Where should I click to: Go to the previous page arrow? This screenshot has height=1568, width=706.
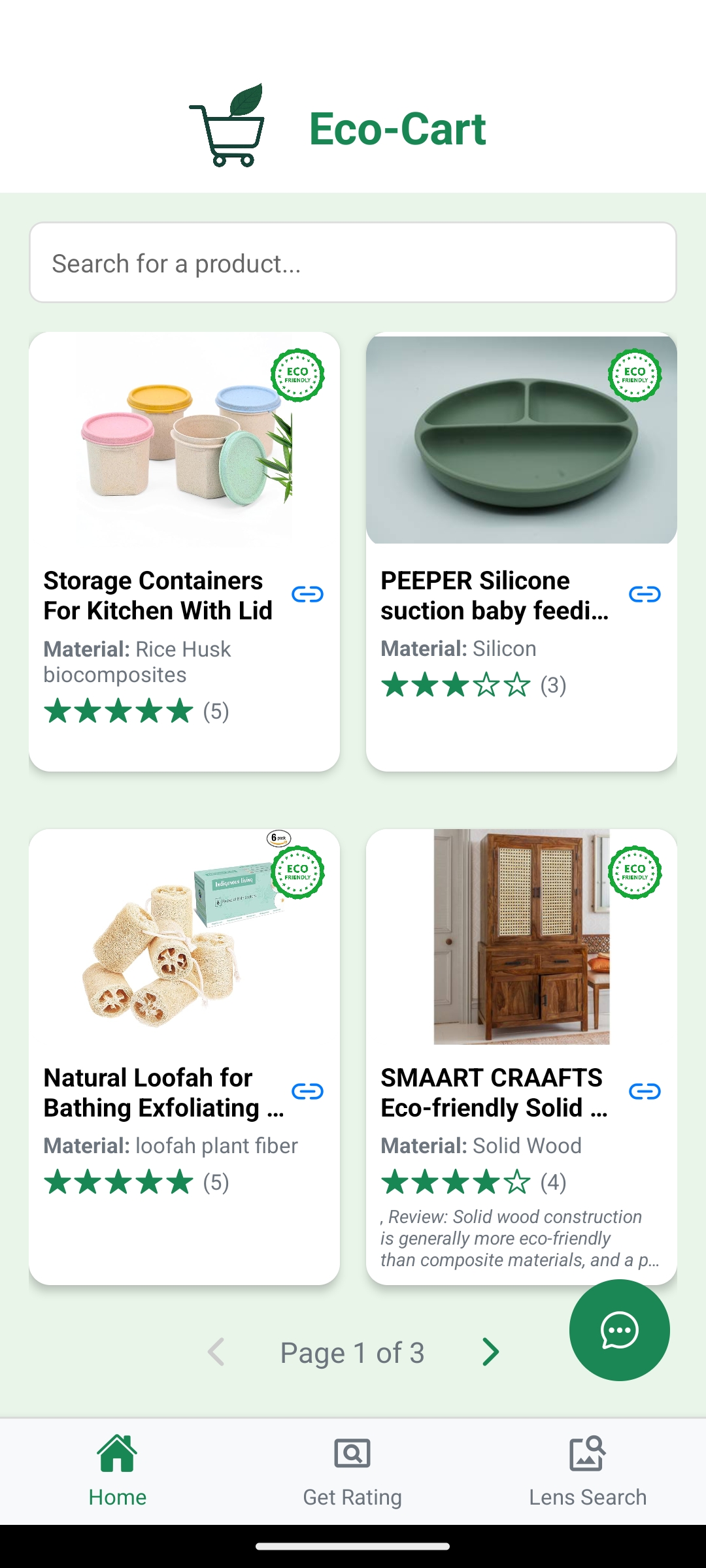click(216, 1352)
